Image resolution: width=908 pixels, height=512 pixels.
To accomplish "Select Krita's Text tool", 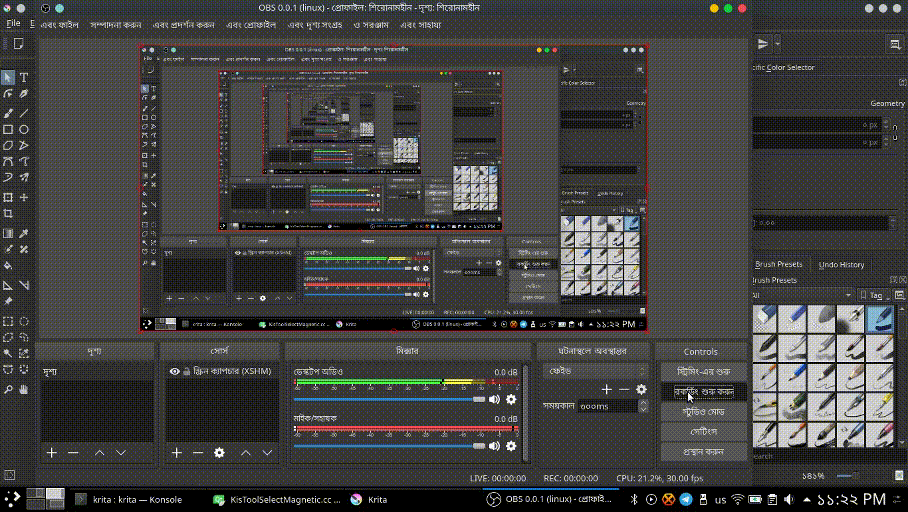I will pyautogui.click(x=24, y=78).
